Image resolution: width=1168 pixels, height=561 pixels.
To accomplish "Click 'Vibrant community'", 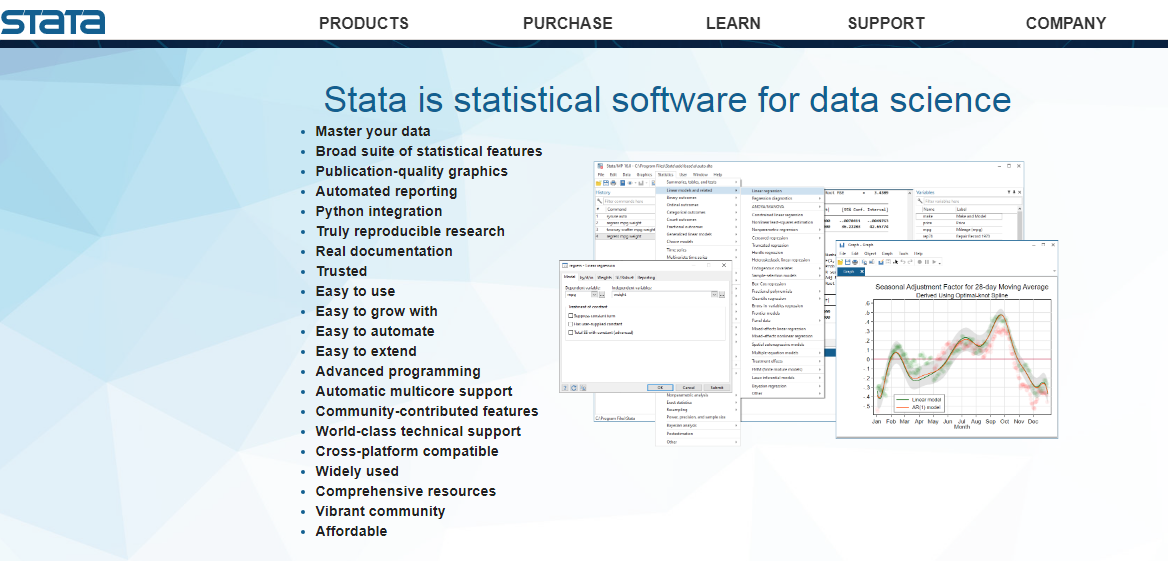I will click(x=380, y=512).
